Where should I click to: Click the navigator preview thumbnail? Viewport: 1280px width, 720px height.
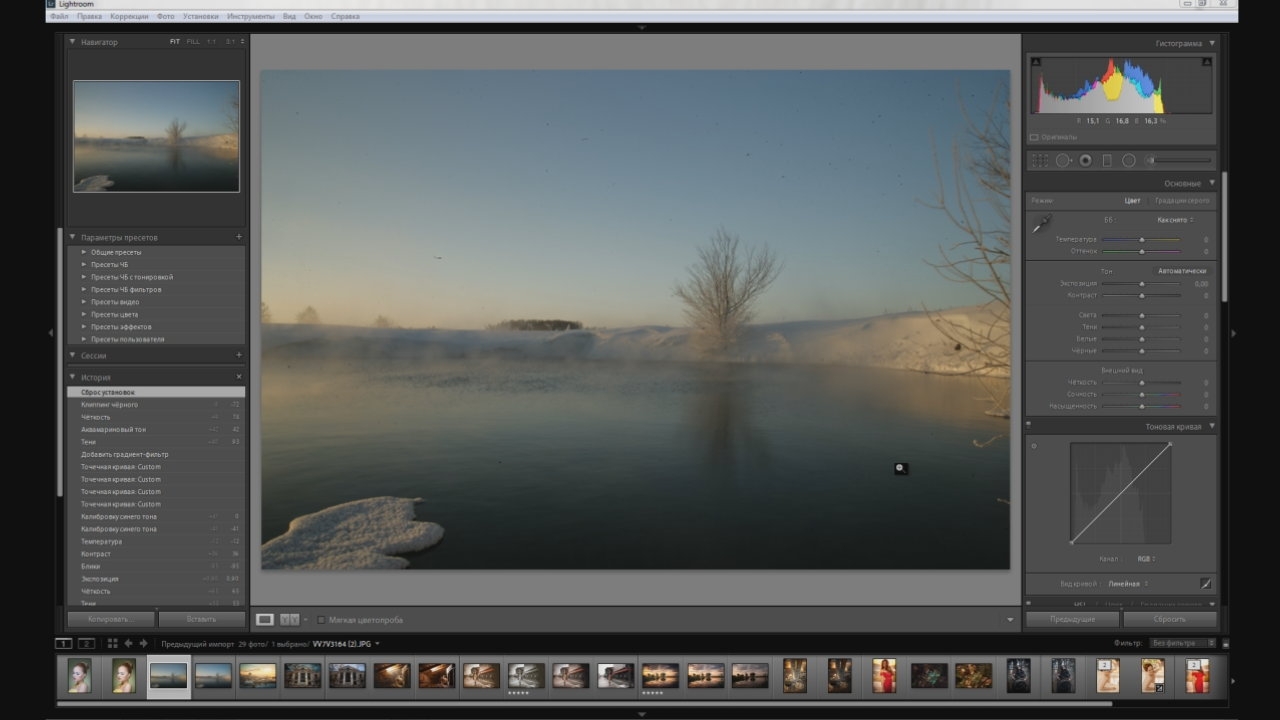(x=156, y=136)
